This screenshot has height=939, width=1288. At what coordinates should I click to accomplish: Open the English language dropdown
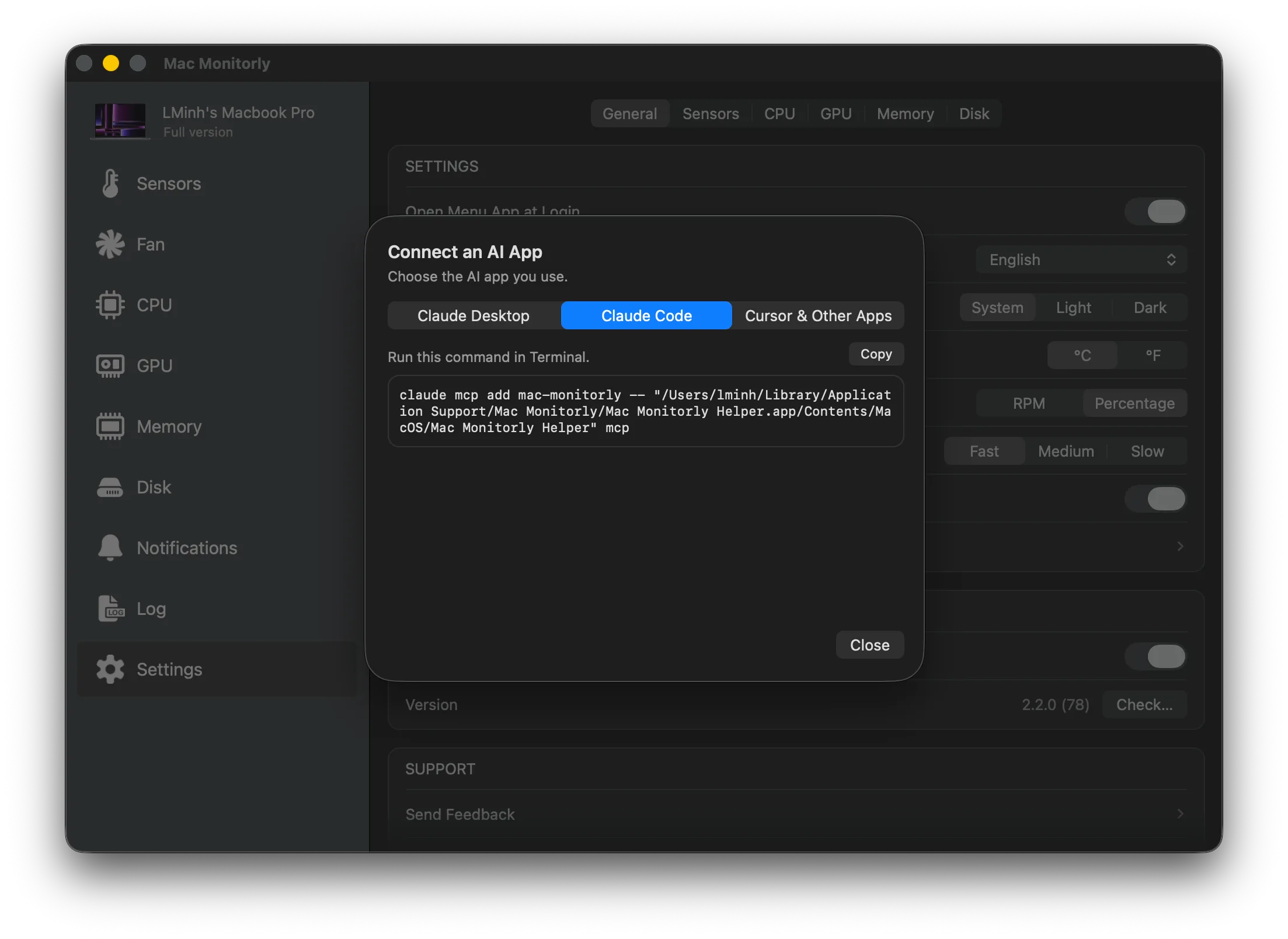click(1081, 259)
